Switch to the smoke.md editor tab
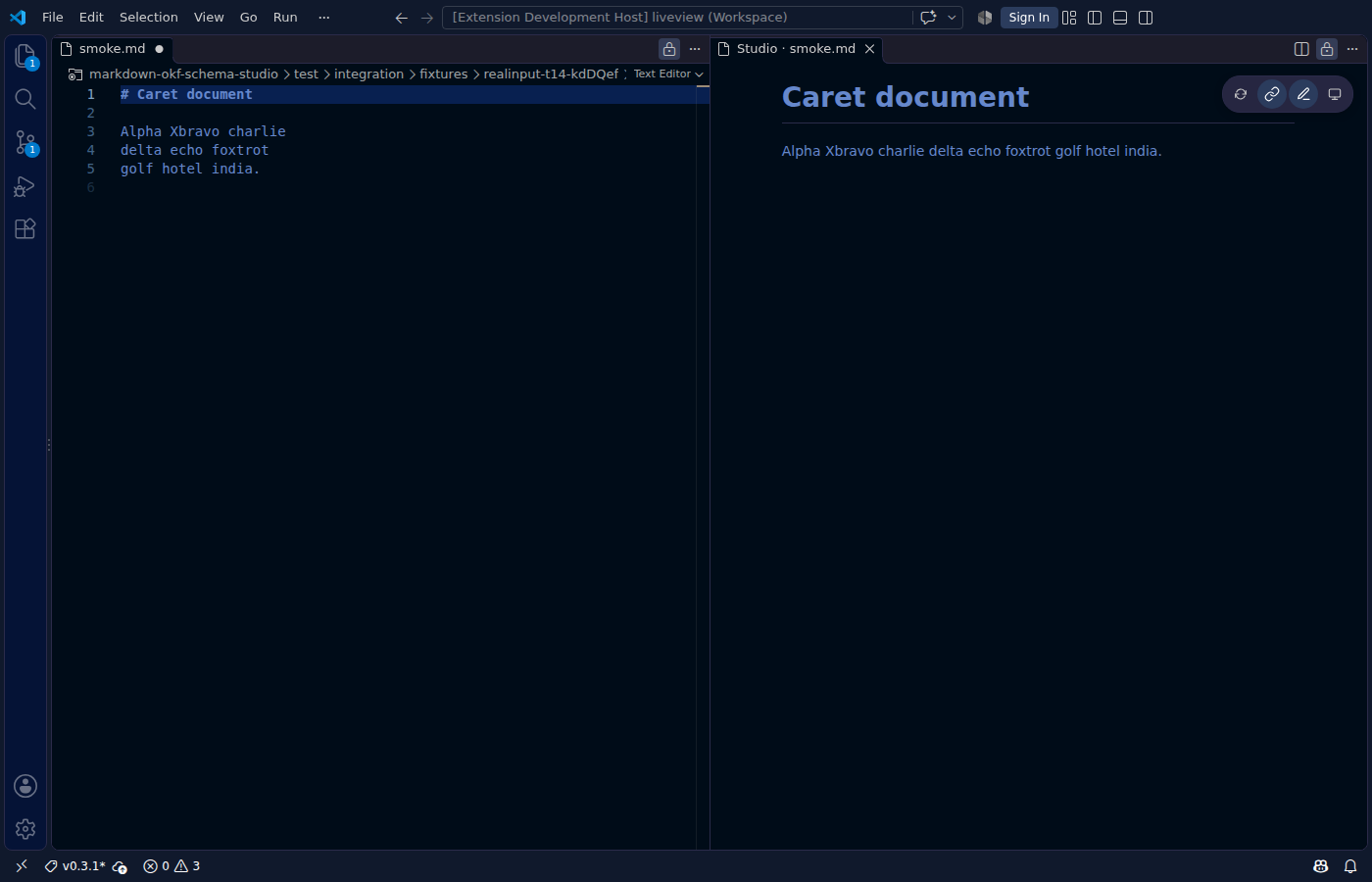Image resolution: width=1372 pixels, height=882 pixels. tap(114, 49)
